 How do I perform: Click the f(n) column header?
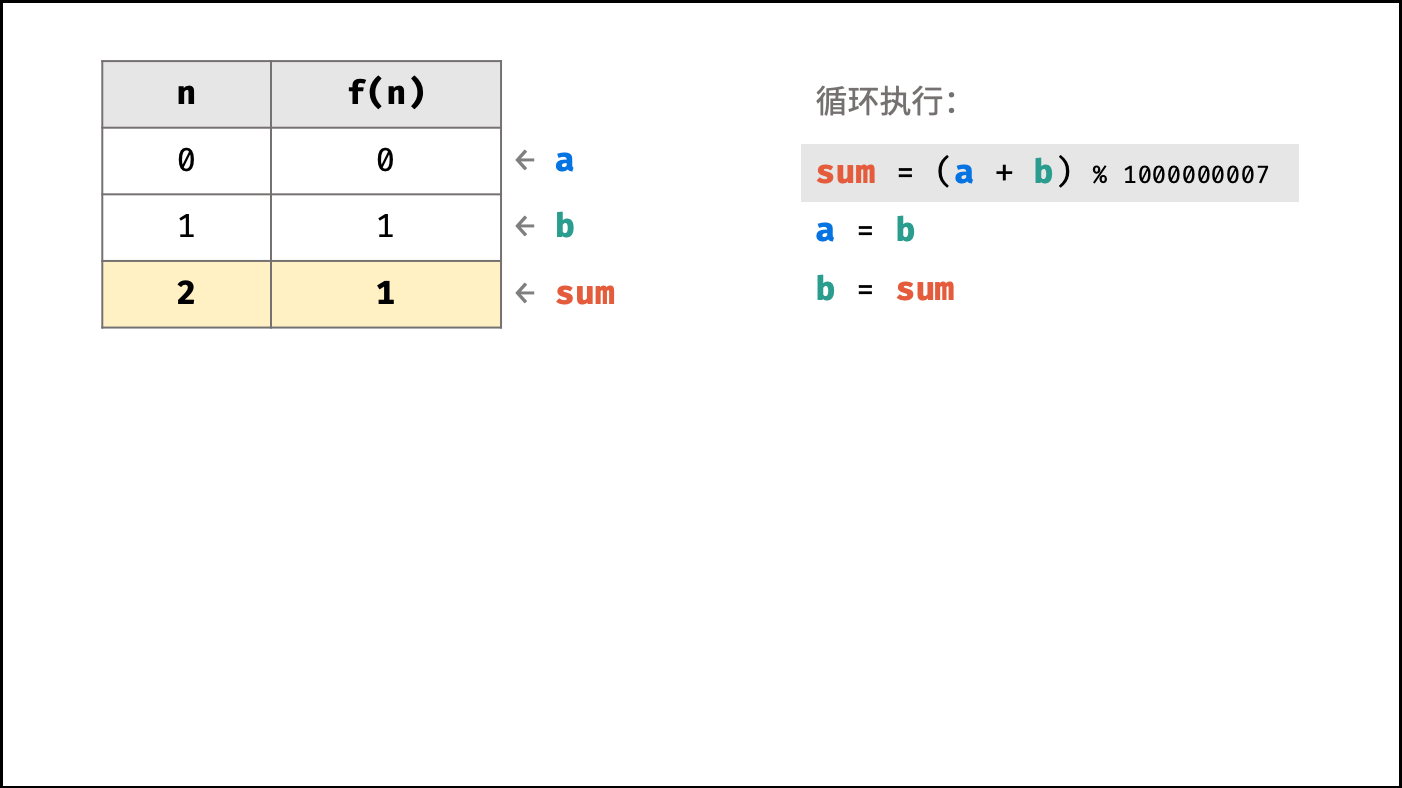coord(386,94)
